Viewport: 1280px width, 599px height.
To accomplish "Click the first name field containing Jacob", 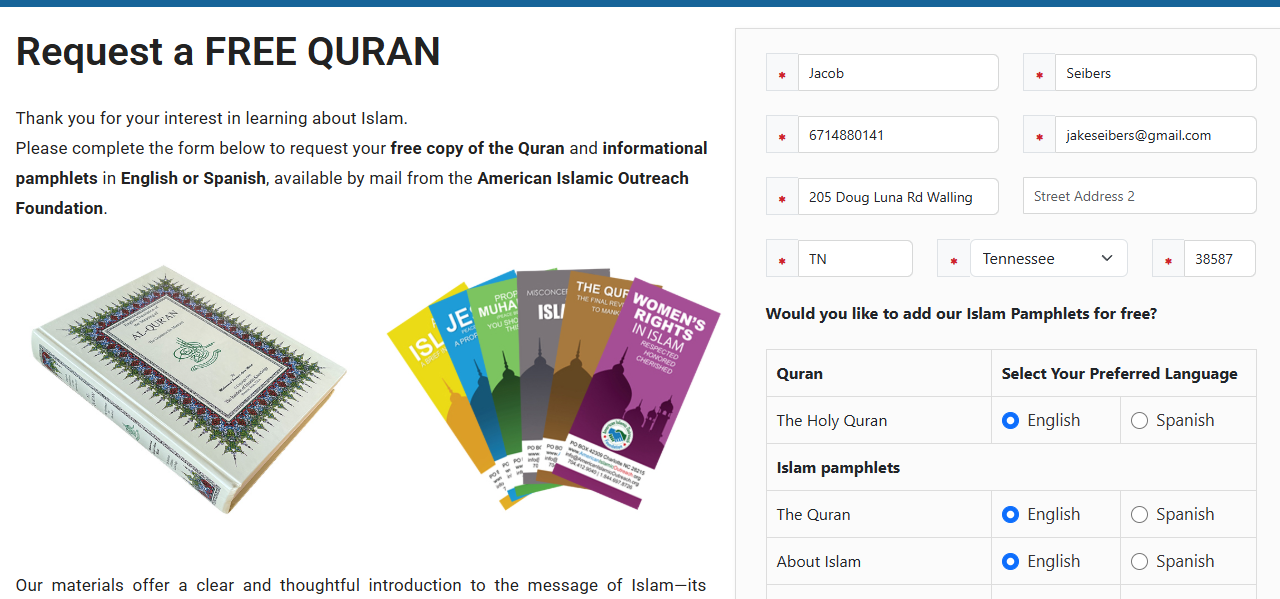I will tap(897, 73).
